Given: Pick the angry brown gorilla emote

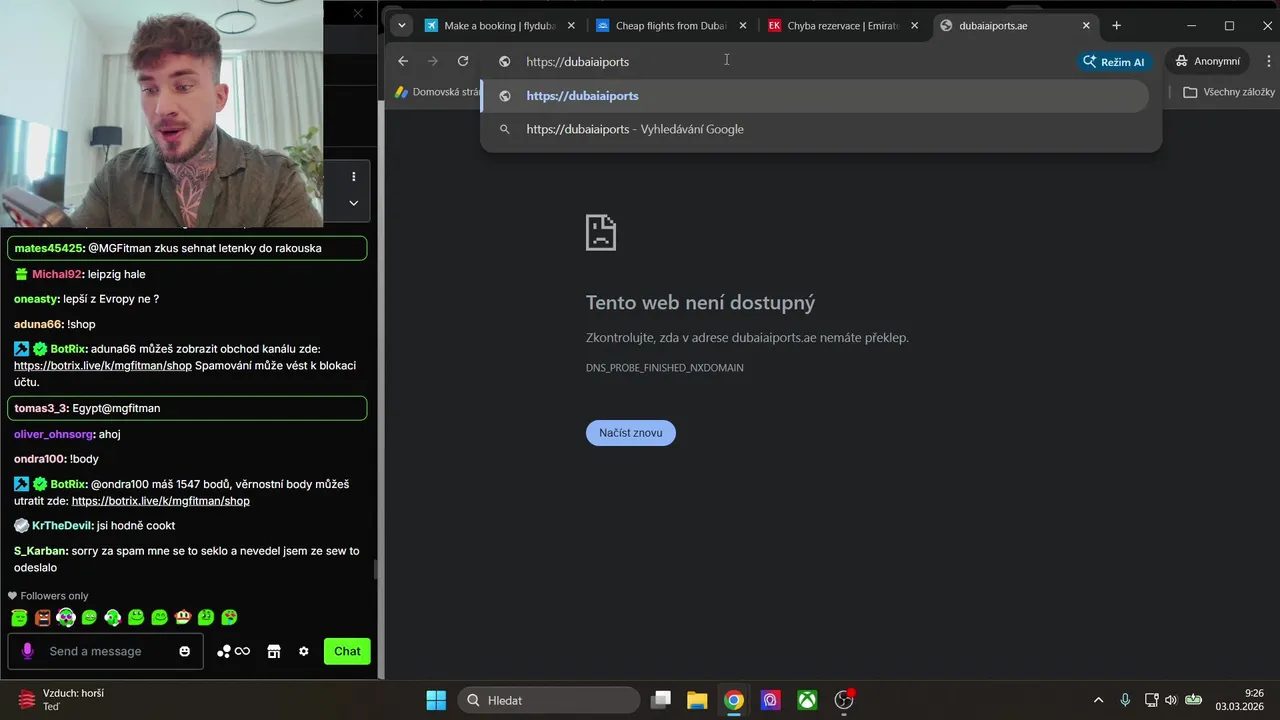Looking at the screenshot, I should 43,618.
